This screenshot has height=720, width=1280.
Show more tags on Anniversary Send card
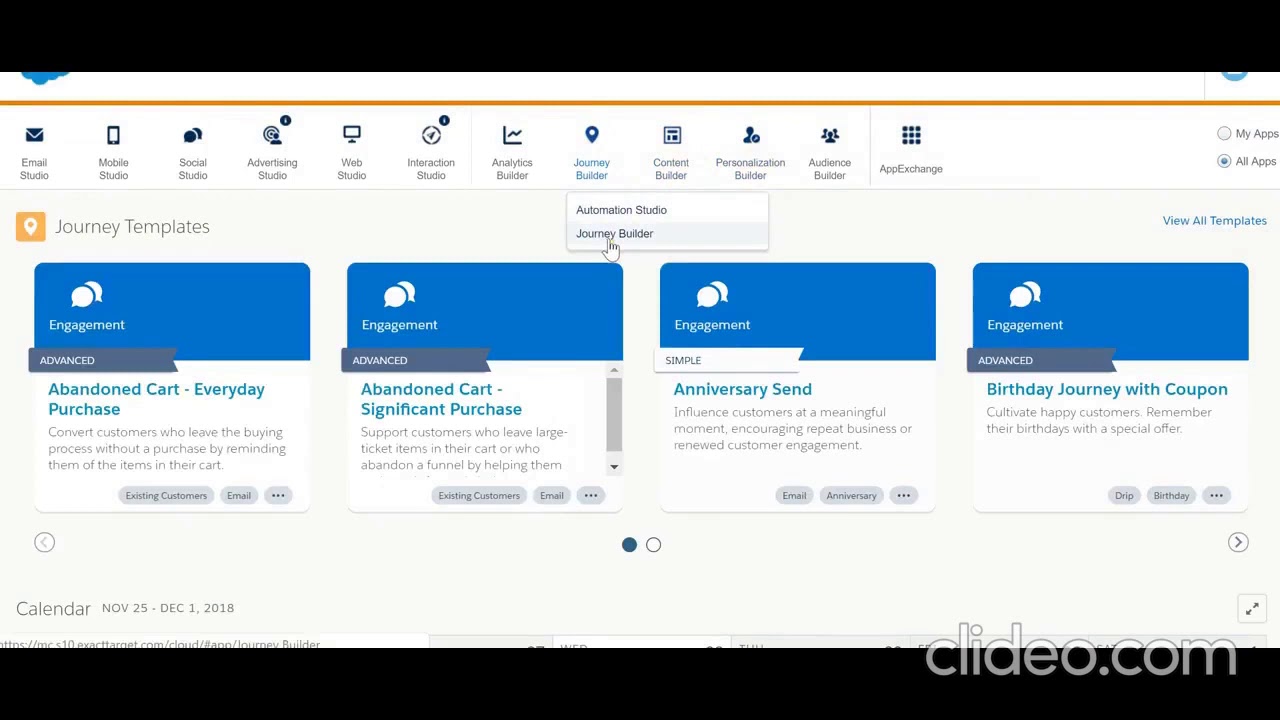903,495
